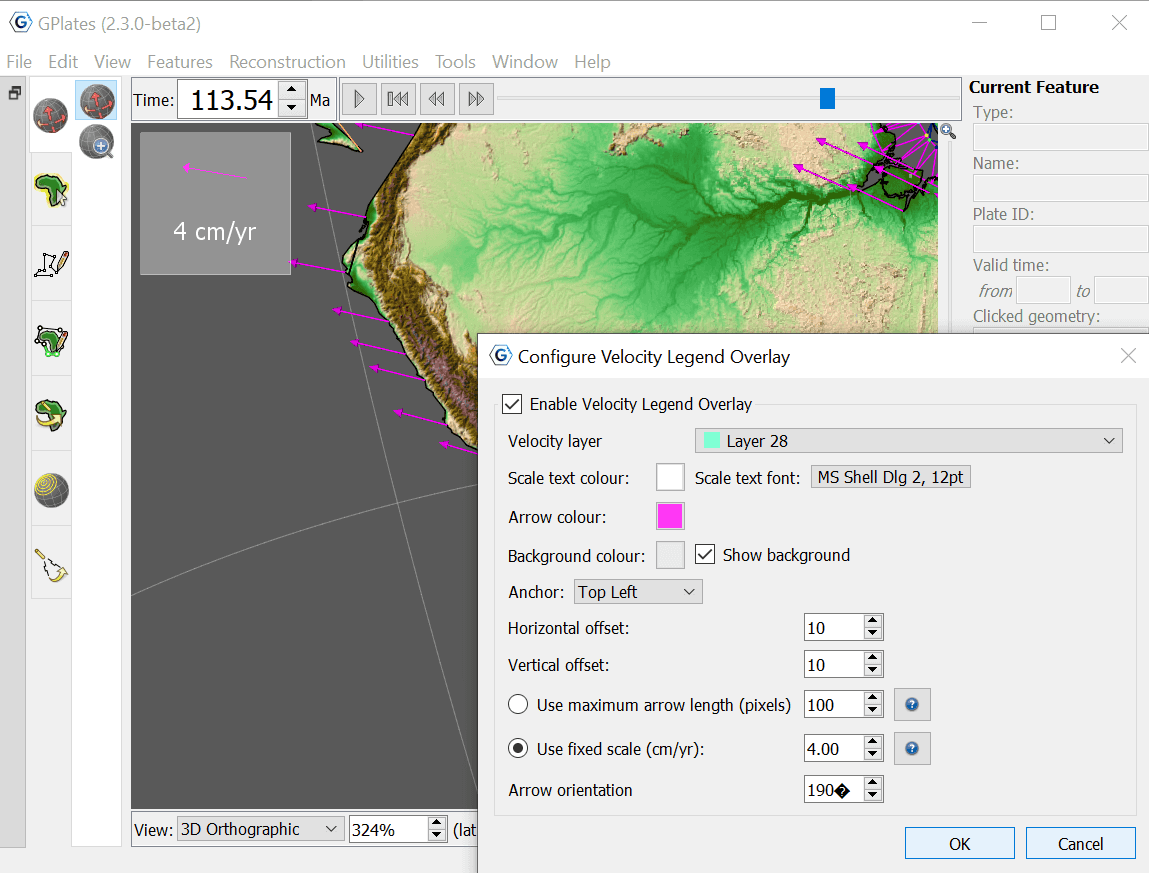Viewport: 1149px width, 873px height.
Task: Open the Small Circle tool tab
Action: tap(51, 488)
